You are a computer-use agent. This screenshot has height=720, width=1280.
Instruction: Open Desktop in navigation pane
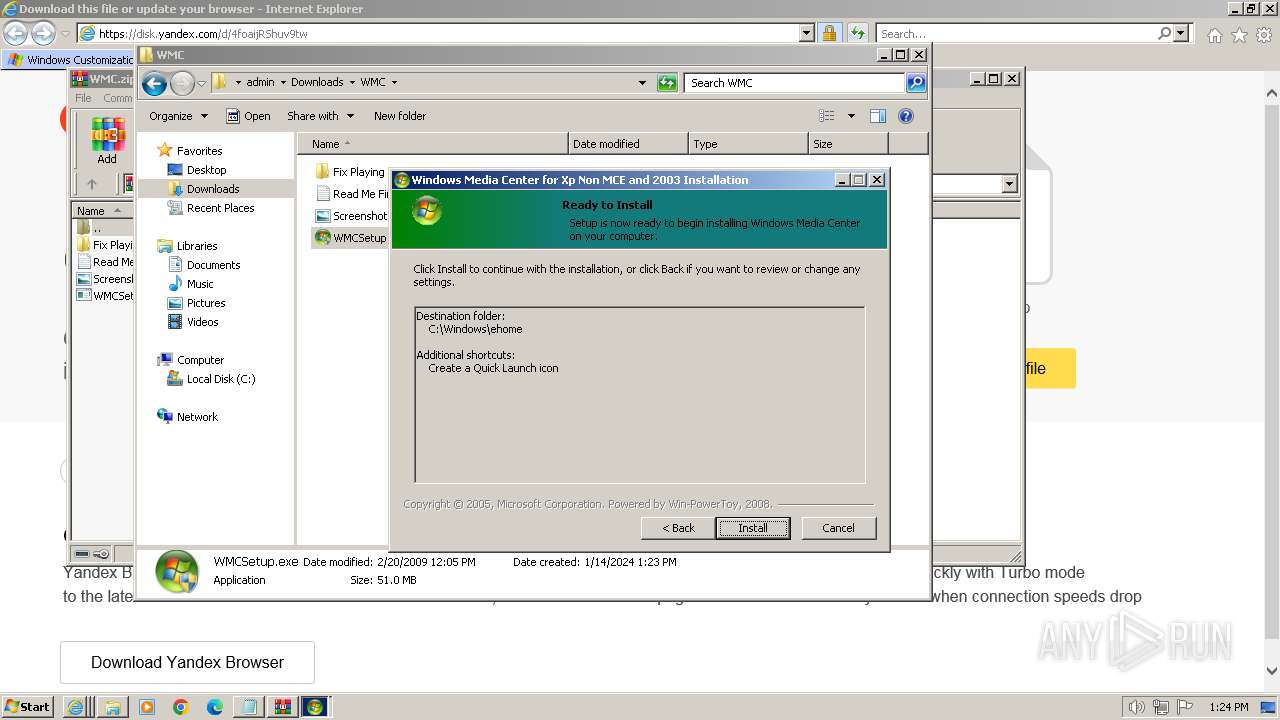(x=206, y=170)
